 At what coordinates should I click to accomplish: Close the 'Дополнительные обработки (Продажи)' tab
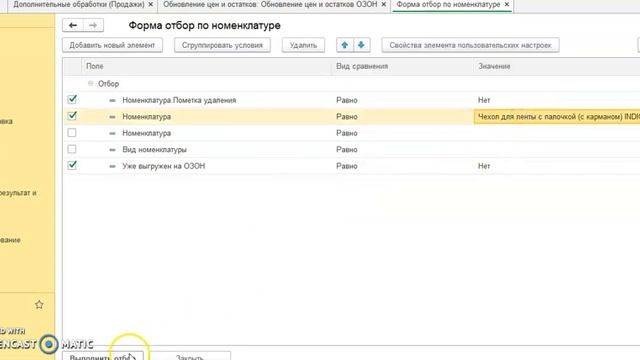[x=151, y=4]
